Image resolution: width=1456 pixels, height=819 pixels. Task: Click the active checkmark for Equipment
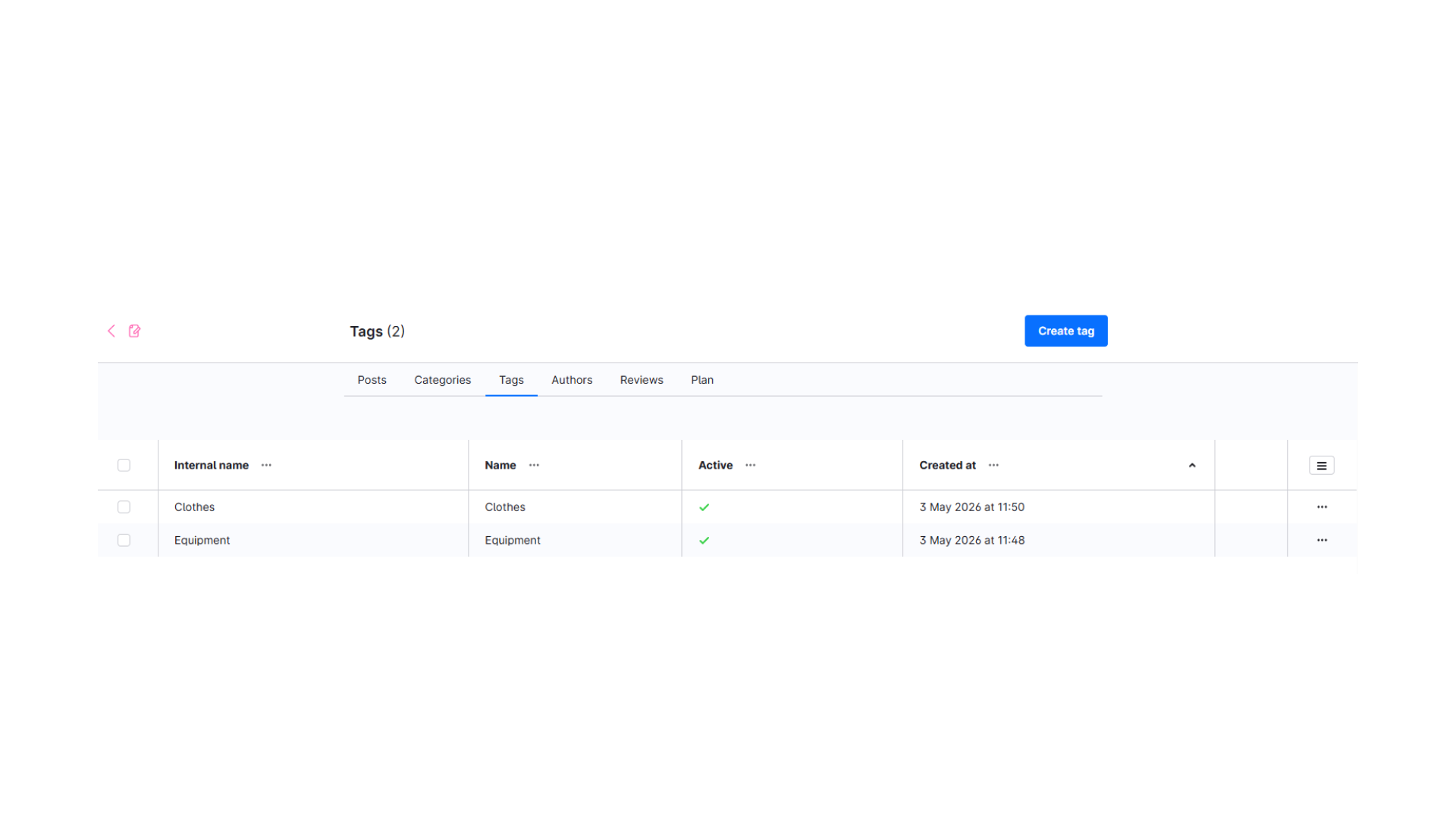(x=704, y=541)
